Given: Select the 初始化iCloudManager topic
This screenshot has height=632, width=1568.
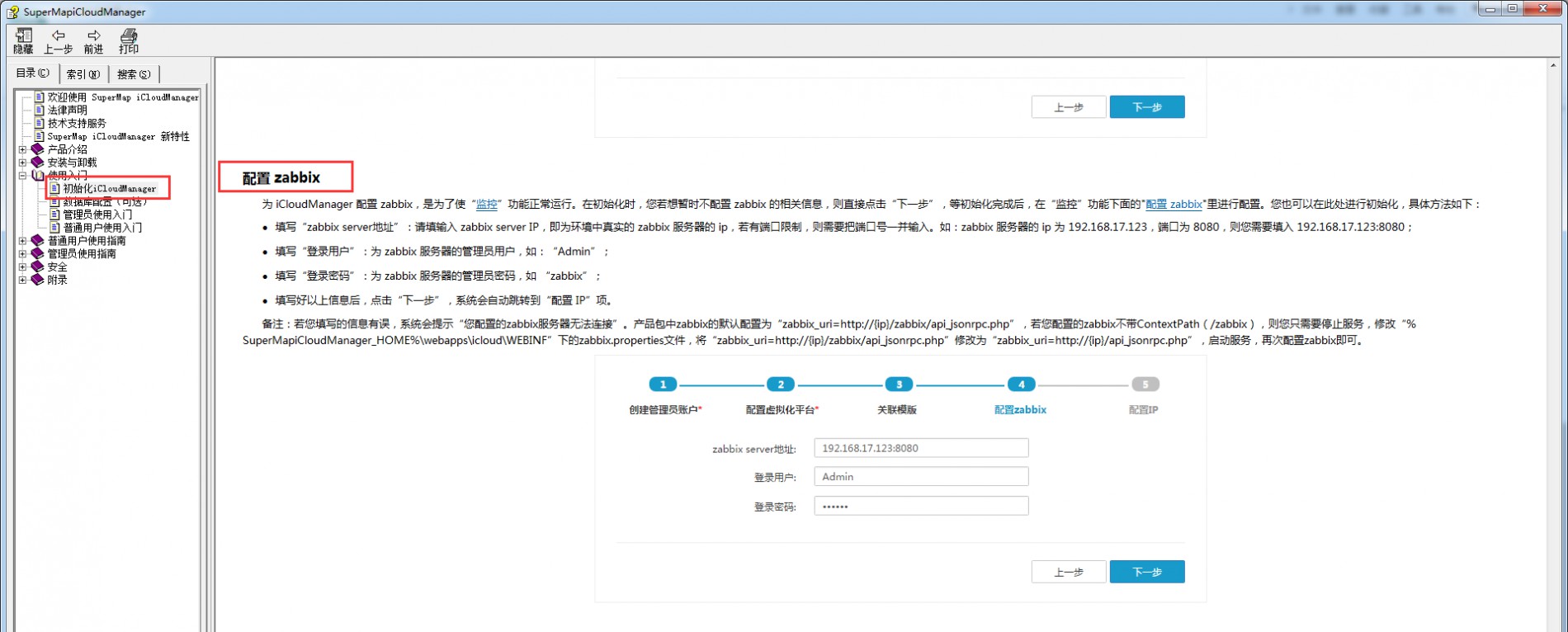Looking at the screenshot, I should click(110, 188).
